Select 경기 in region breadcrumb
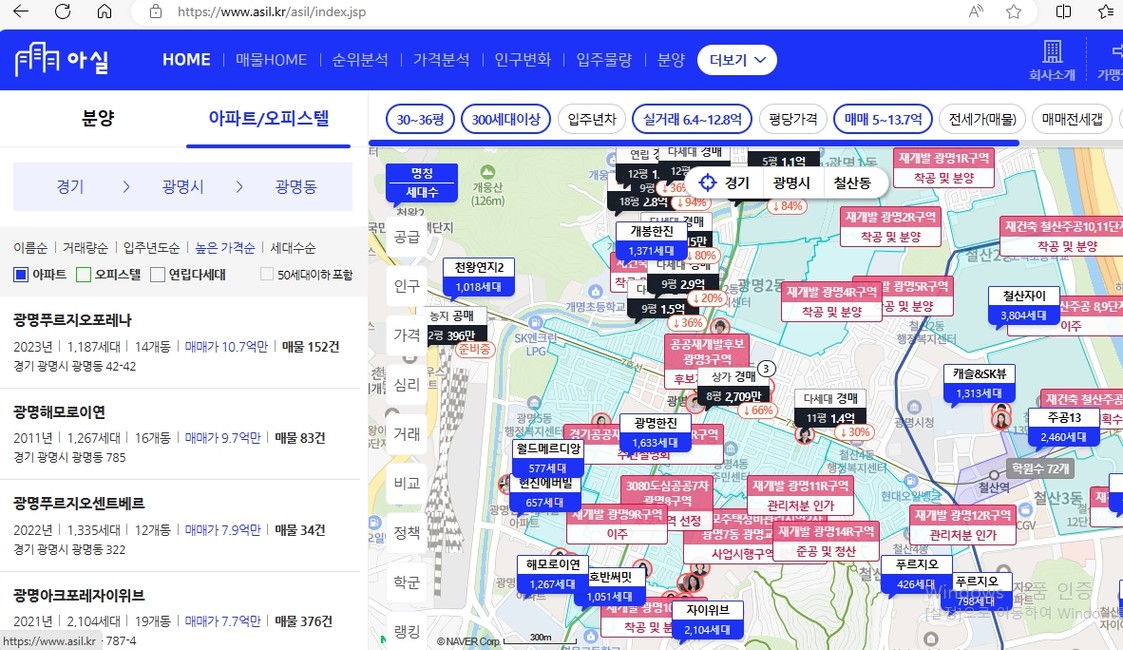The width and height of the screenshot is (1123, 650). (70, 187)
